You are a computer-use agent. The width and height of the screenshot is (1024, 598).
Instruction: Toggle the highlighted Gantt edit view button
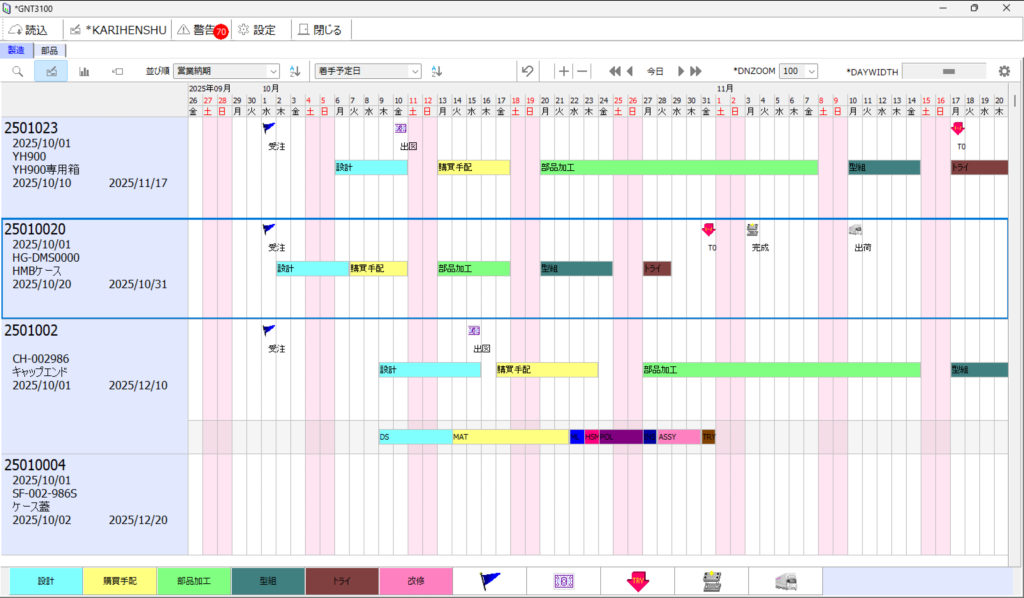click(51, 71)
